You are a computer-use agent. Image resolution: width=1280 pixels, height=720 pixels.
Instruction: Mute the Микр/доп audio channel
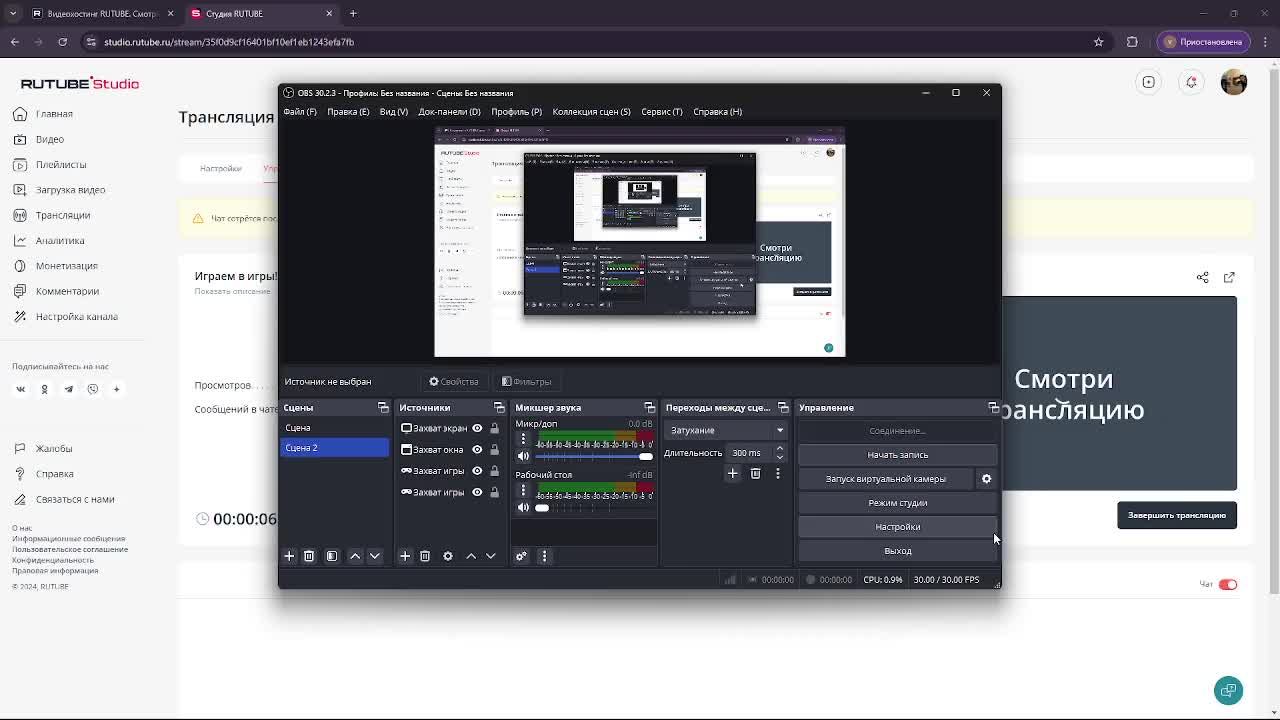click(523, 457)
